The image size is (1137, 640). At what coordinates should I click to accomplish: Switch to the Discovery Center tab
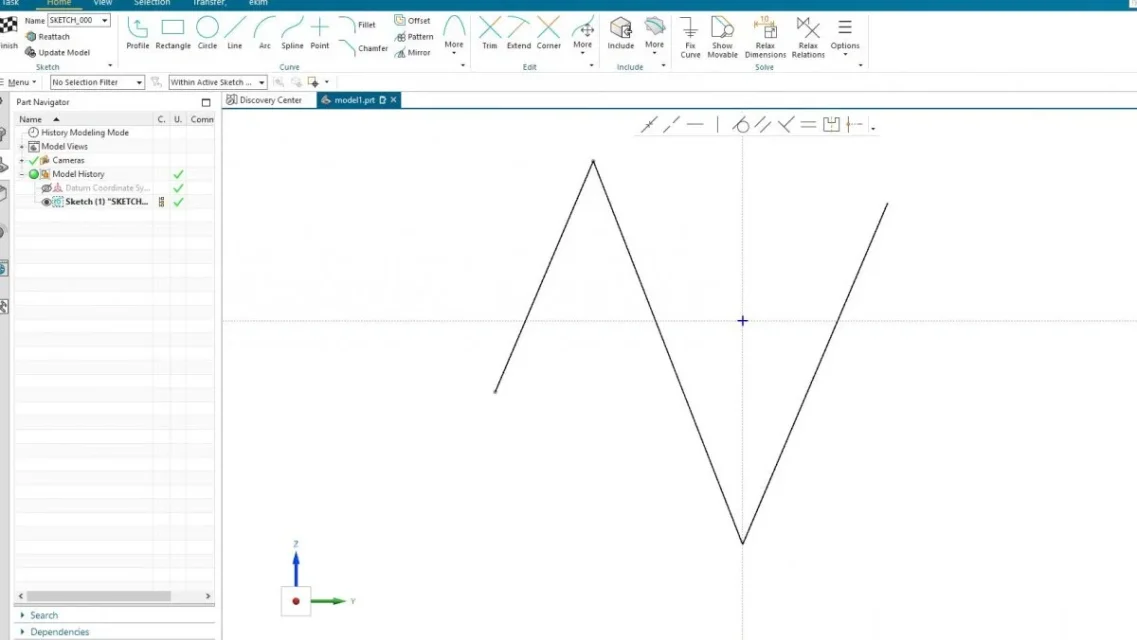pos(265,100)
